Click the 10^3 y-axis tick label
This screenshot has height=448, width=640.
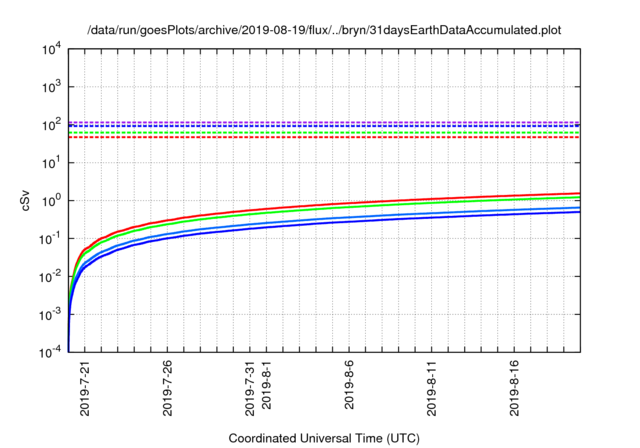point(51,87)
